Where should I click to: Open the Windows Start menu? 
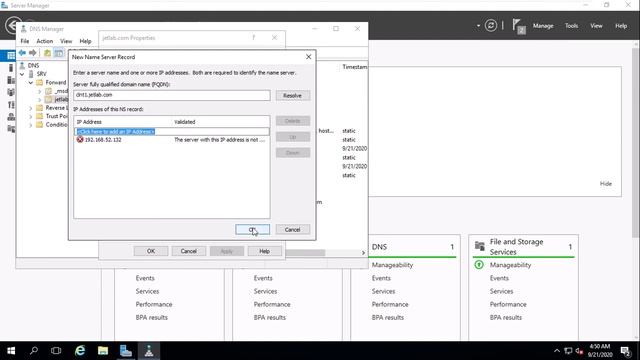(x=11, y=351)
